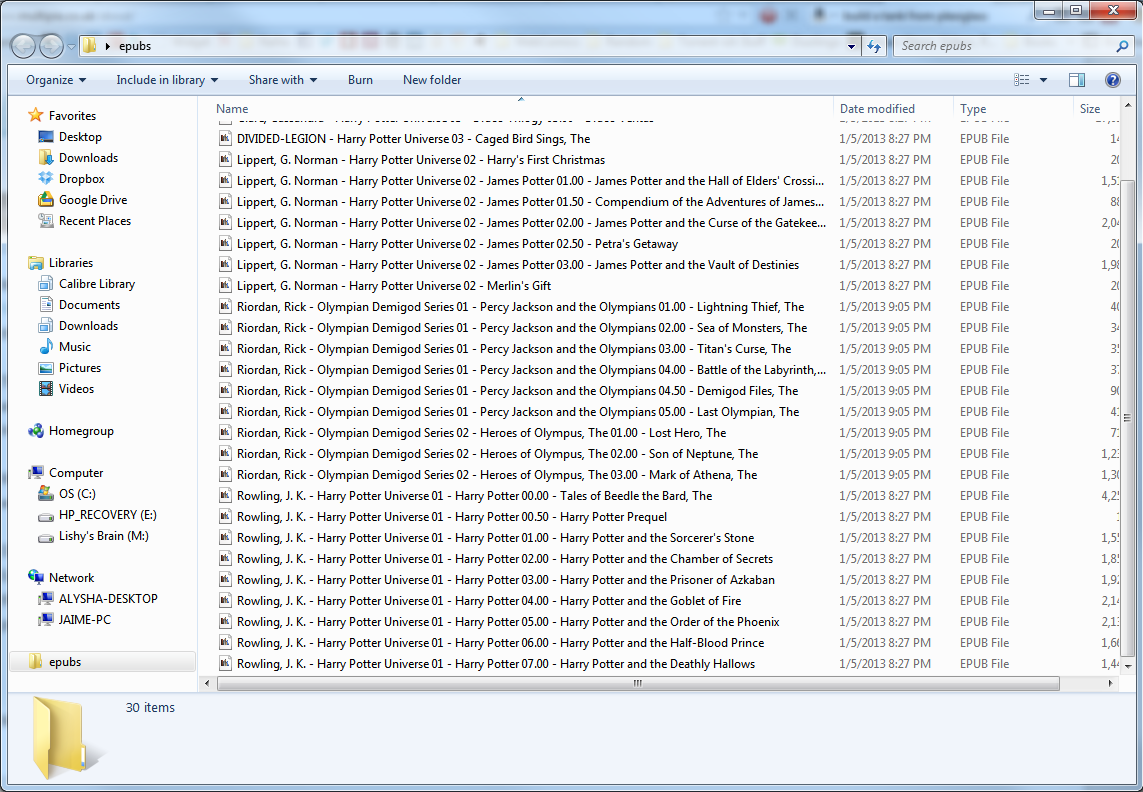Viewport: 1143px width, 792px height.
Task: Select Favorites in the navigation pane
Action: pyautogui.click(x=72, y=115)
